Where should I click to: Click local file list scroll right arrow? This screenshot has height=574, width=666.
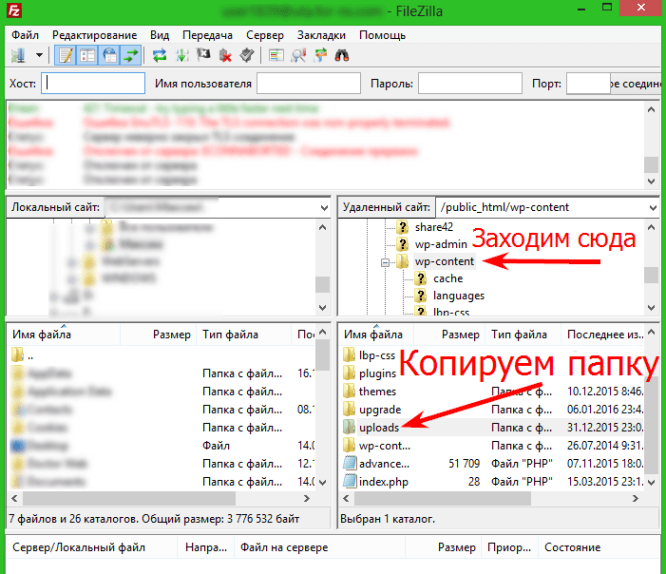click(307, 498)
